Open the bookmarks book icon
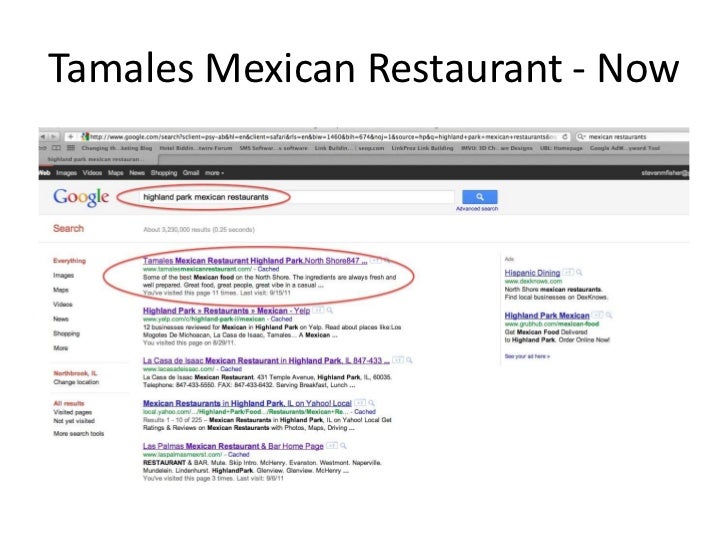The image size is (728, 546). click(x=56, y=148)
